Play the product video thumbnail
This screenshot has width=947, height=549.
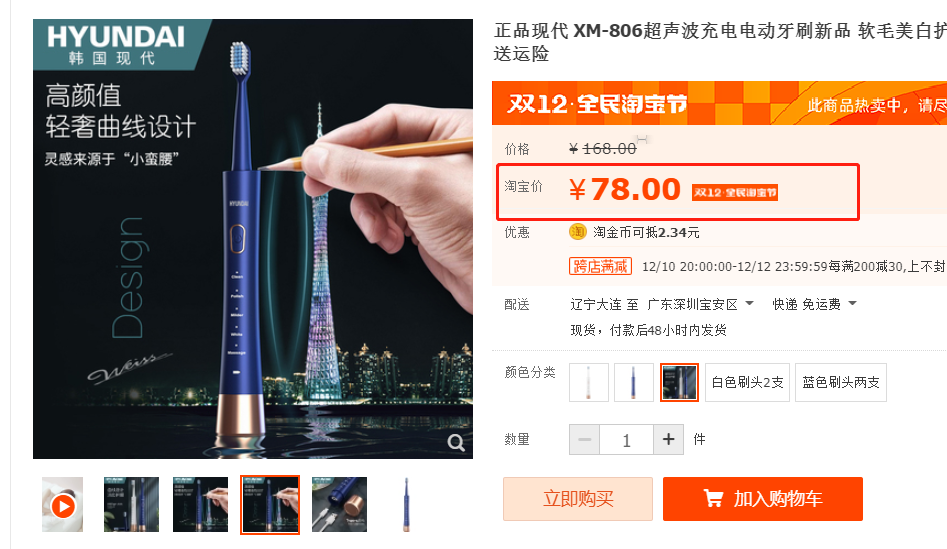pos(63,505)
